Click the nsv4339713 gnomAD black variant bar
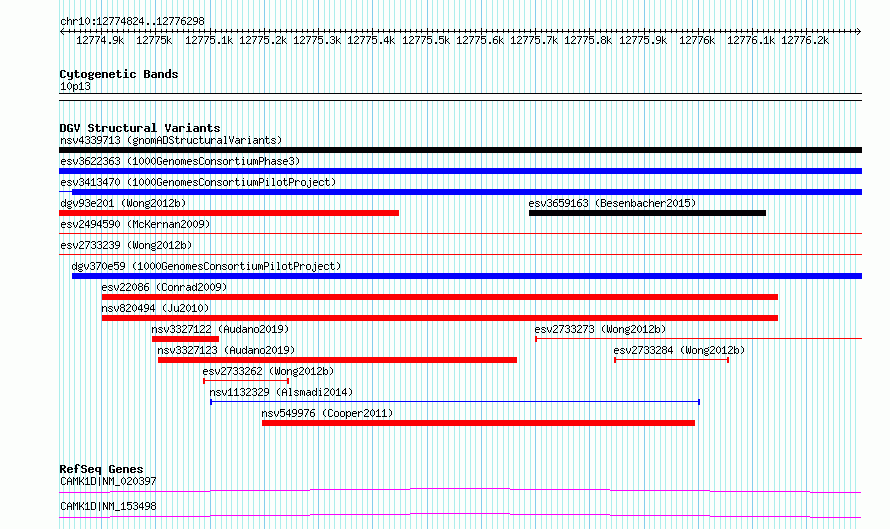 click(460, 150)
